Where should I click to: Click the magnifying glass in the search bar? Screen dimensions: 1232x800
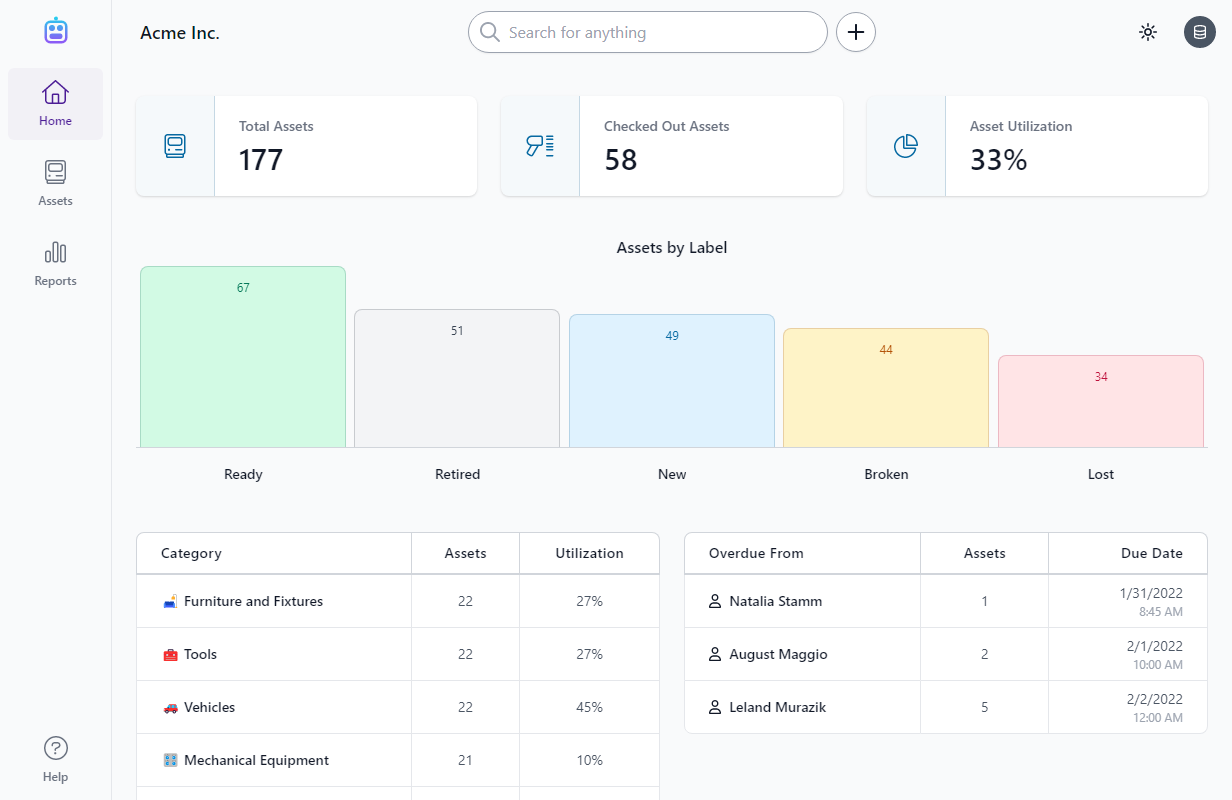[489, 32]
